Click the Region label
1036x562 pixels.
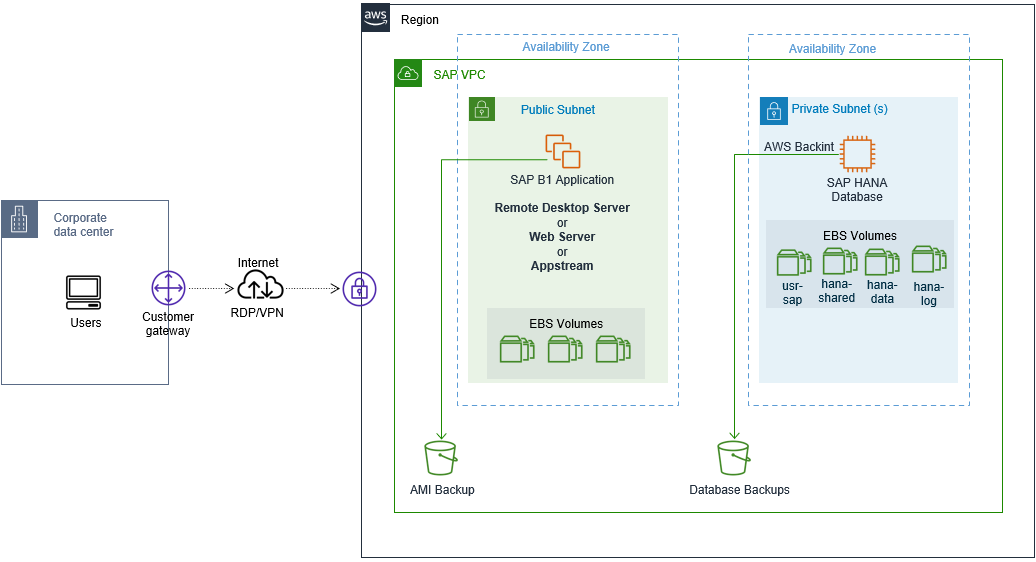click(x=420, y=20)
